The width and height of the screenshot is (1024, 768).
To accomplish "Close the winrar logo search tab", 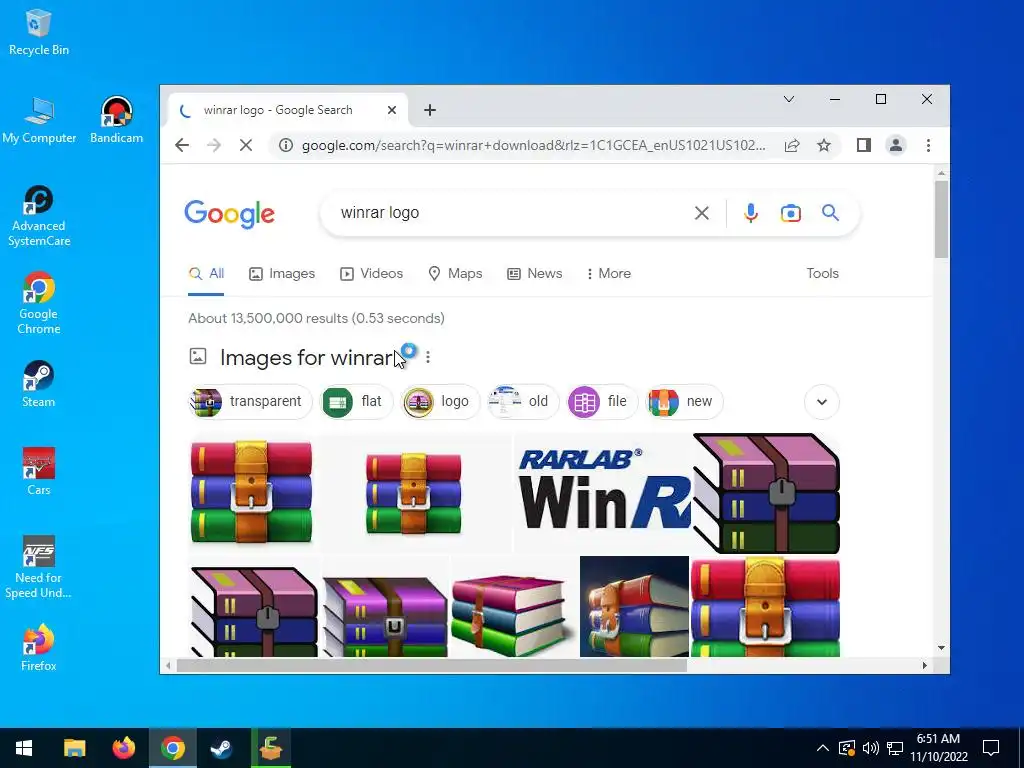I will click(x=392, y=110).
